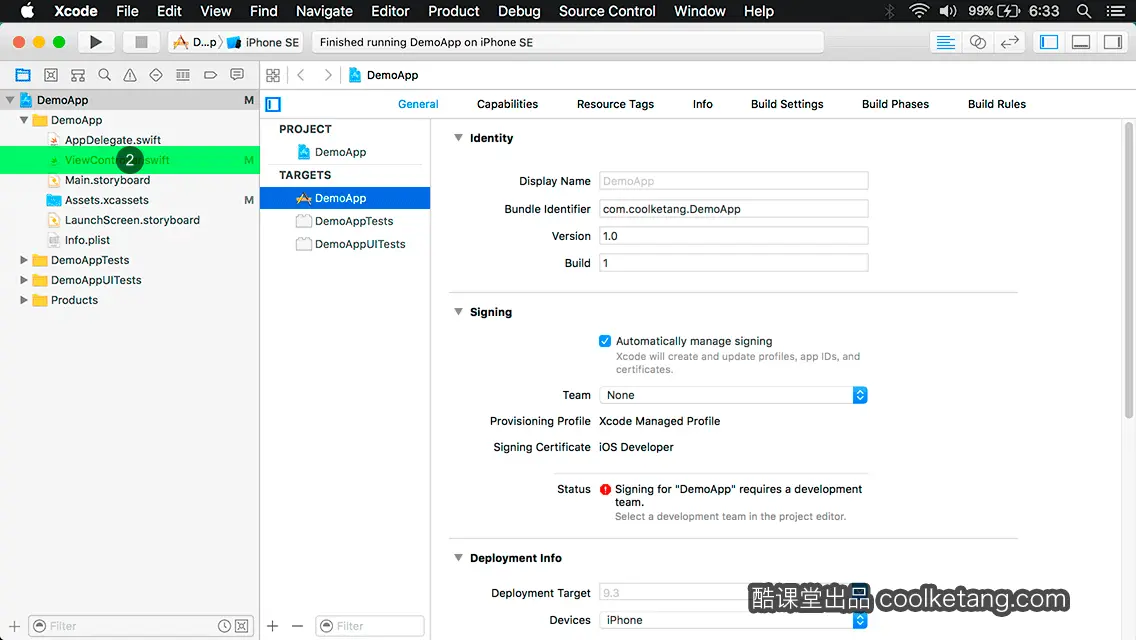This screenshot has width=1136, height=640.
Task: Open the related items grid menu
Action: point(273,75)
